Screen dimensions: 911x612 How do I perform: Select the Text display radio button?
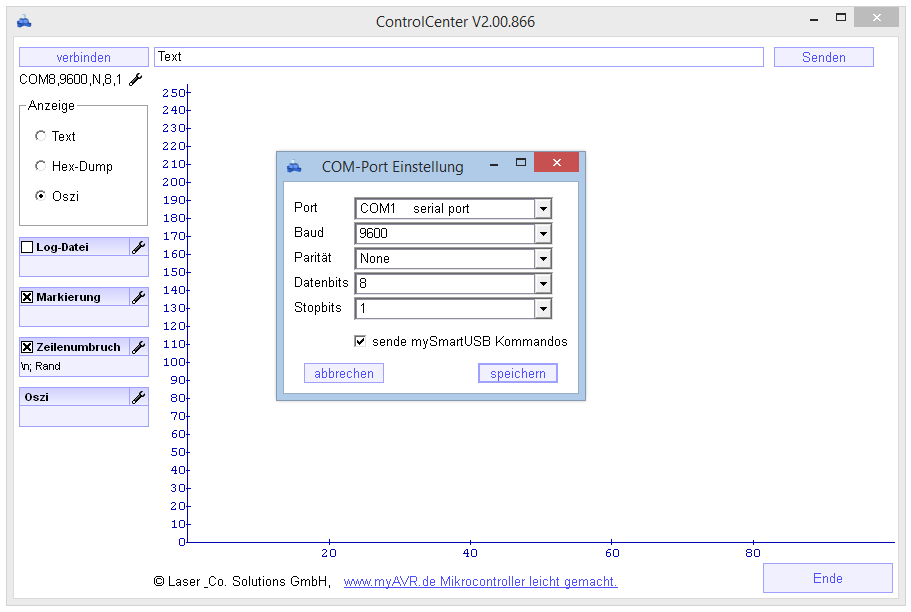coord(40,136)
